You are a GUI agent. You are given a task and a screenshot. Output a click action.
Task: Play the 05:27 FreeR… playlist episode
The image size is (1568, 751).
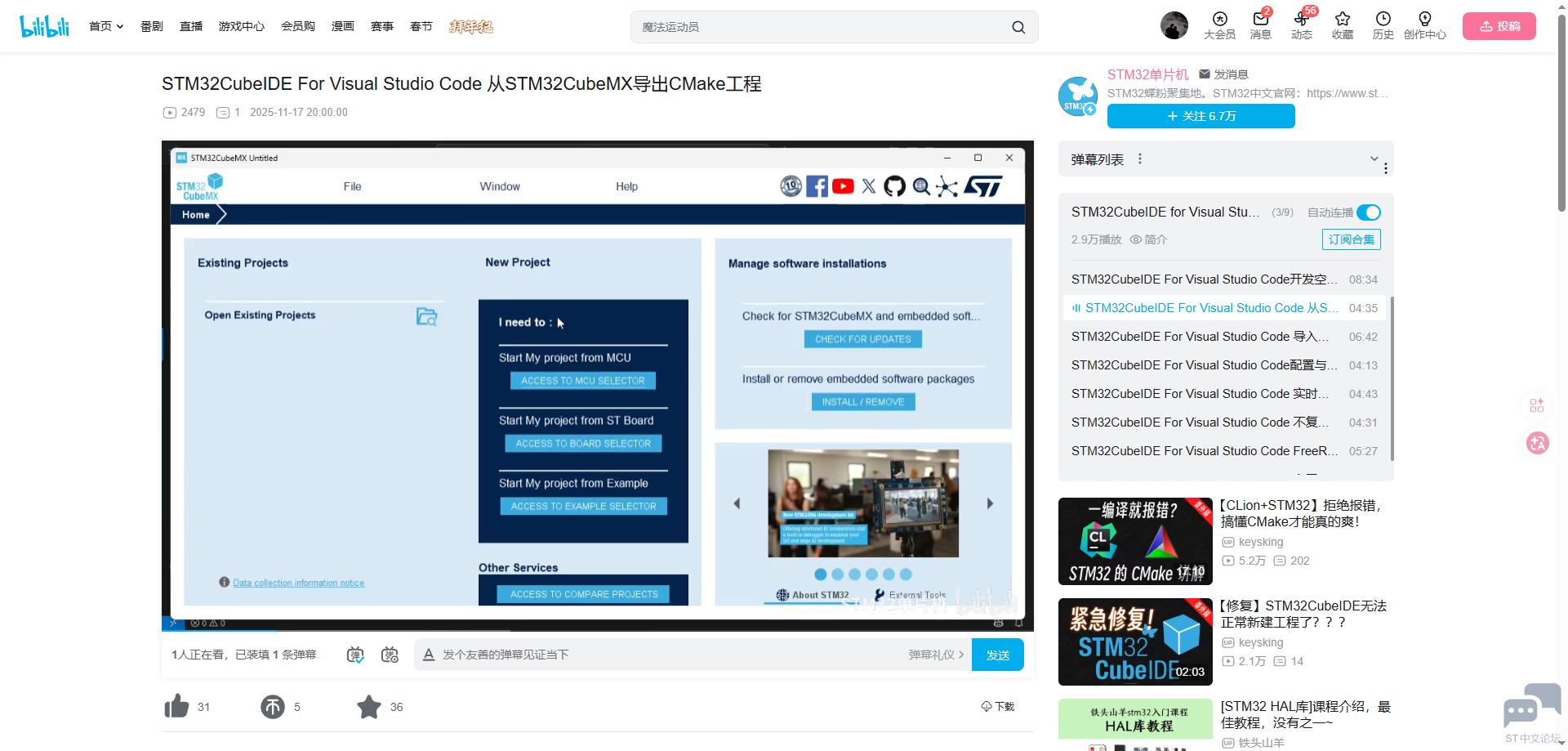(1225, 451)
